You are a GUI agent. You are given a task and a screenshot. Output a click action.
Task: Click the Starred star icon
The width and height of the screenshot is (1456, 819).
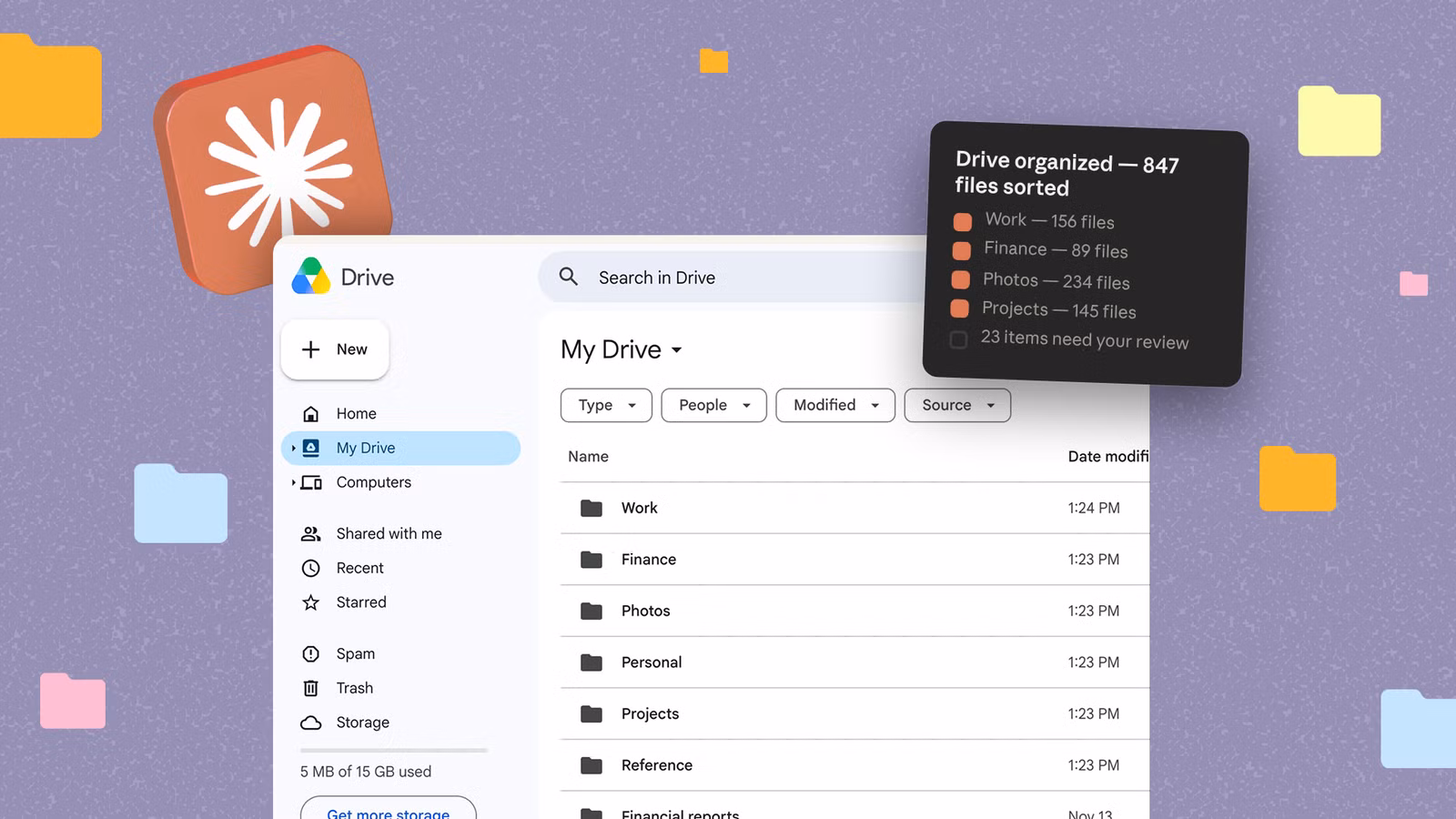pyautogui.click(x=311, y=602)
